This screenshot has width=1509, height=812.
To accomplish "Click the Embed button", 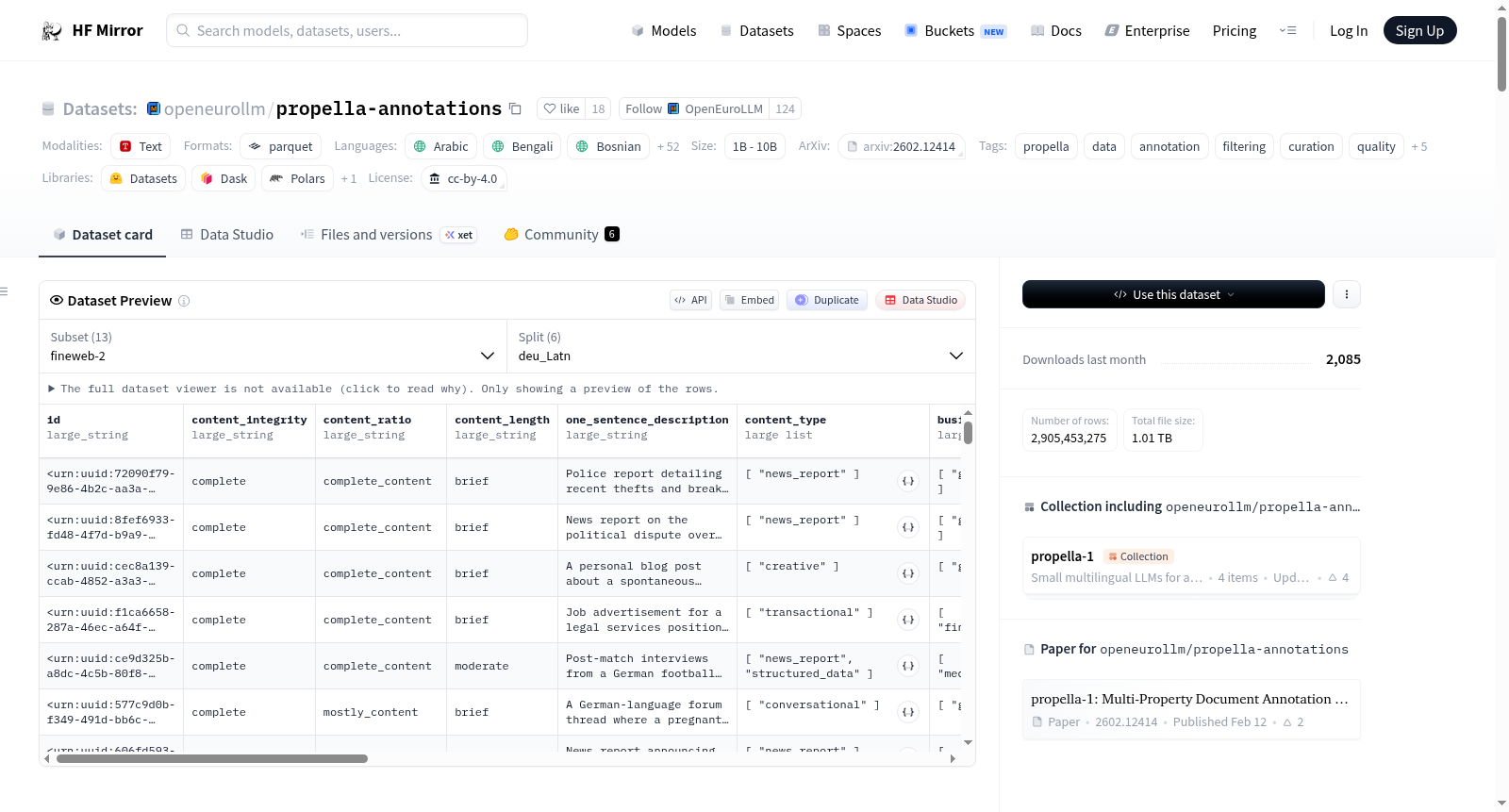I will coord(750,300).
